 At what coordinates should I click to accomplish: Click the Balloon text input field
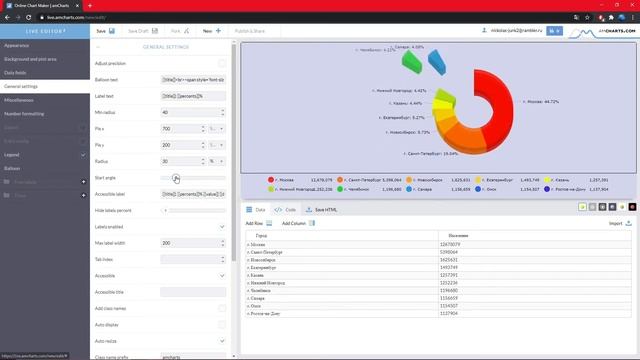click(x=193, y=80)
